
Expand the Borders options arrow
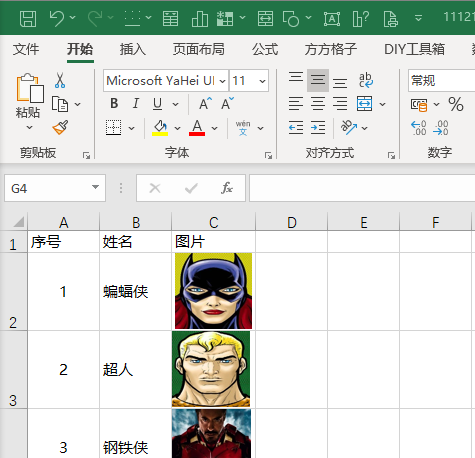coord(132,128)
